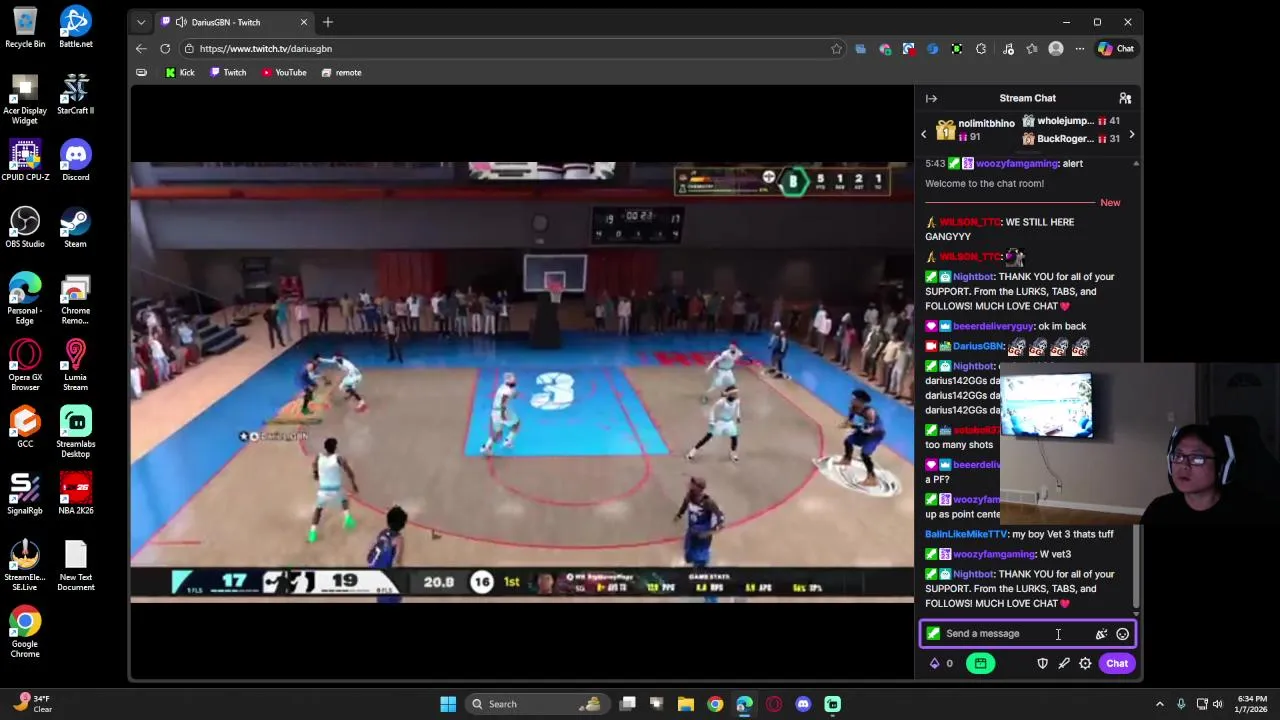This screenshot has width=1280, height=720.
Task: Open SignalRgb desktop shortcut
Action: [25, 493]
